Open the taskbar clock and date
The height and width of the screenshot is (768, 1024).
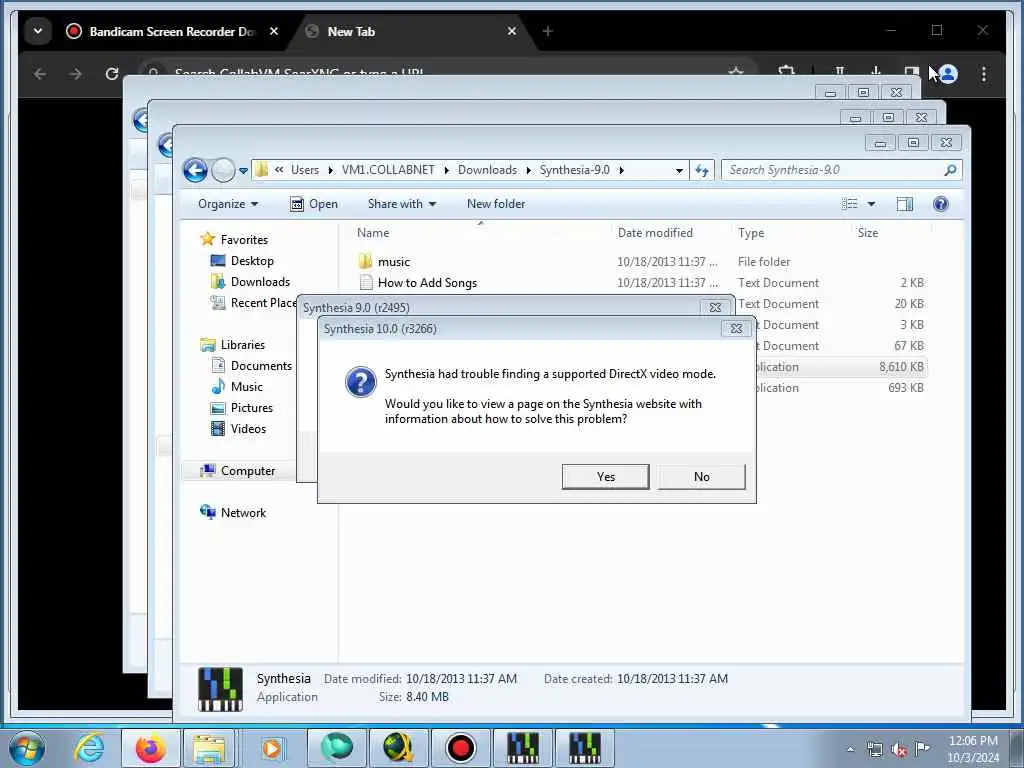pyautogui.click(x=972, y=749)
